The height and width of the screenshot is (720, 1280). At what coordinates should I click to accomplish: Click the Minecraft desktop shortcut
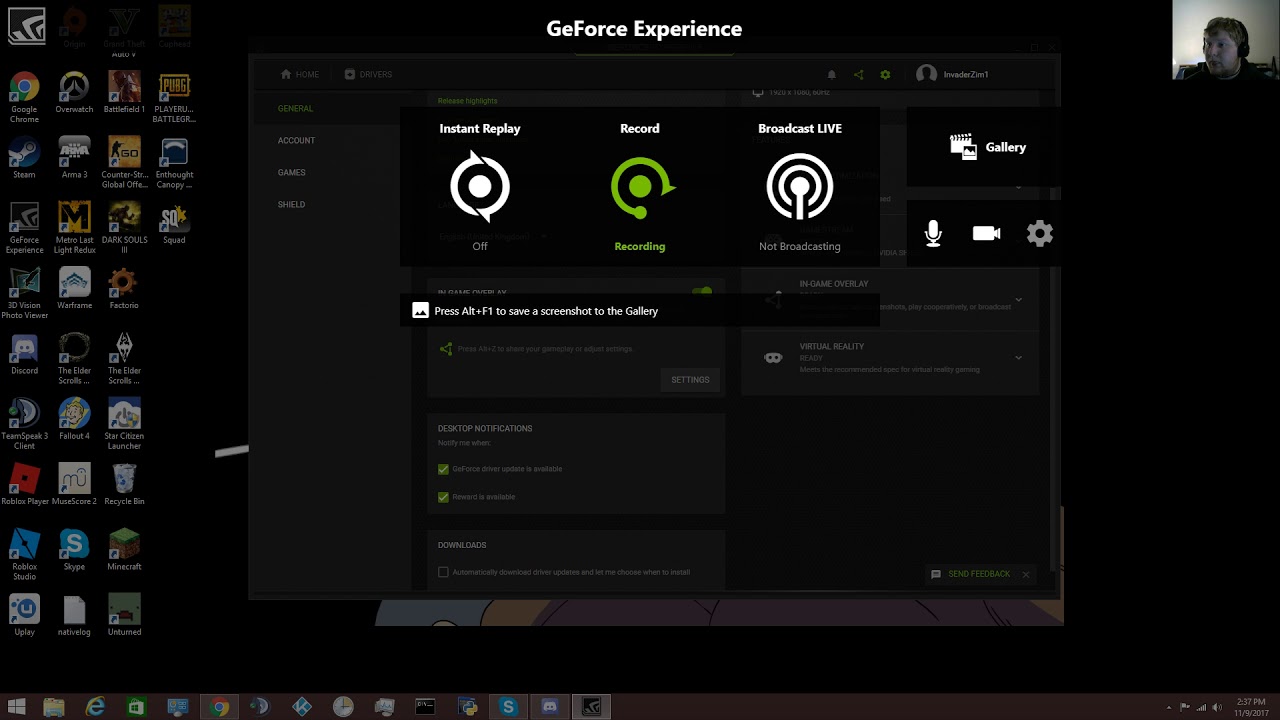[124, 550]
